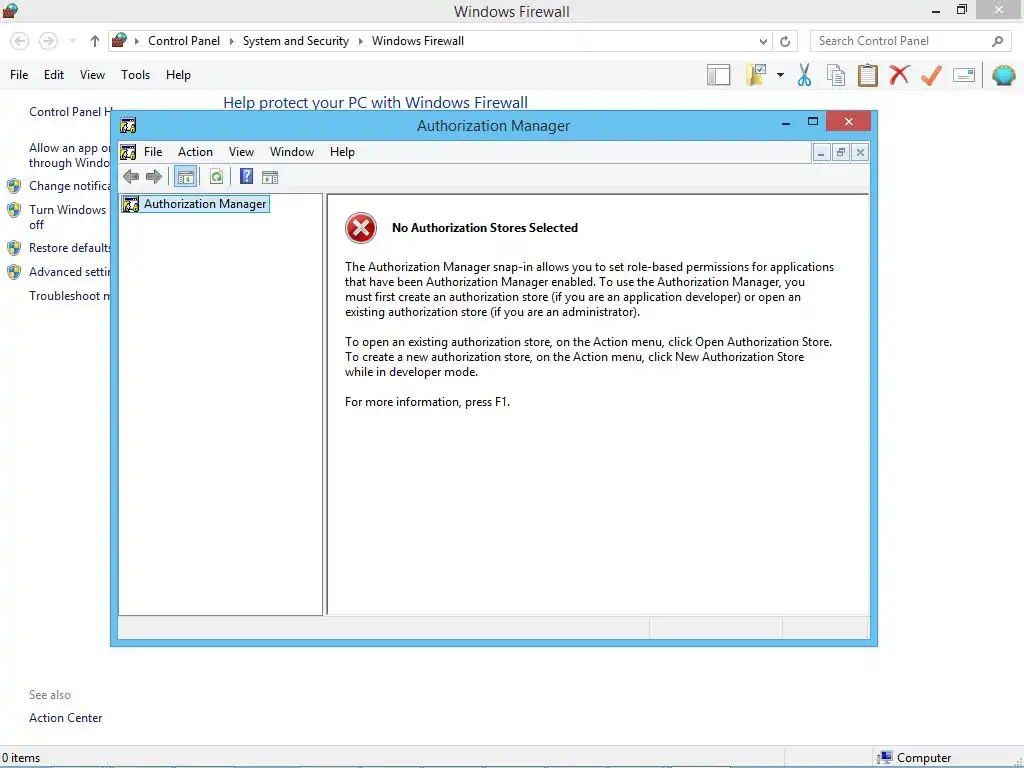Open File menu in Windows Firewall window
The height and width of the screenshot is (768, 1024).
19,75
